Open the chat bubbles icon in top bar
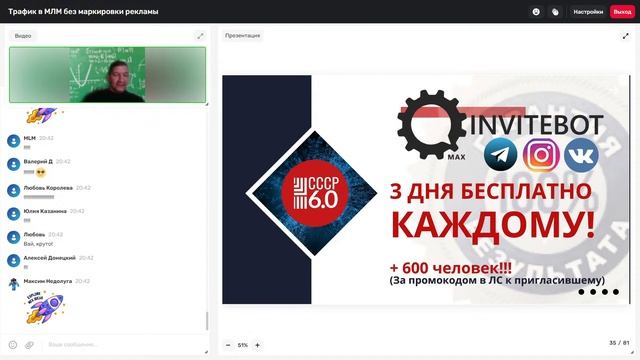This screenshot has width=640, height=360. tap(555, 12)
